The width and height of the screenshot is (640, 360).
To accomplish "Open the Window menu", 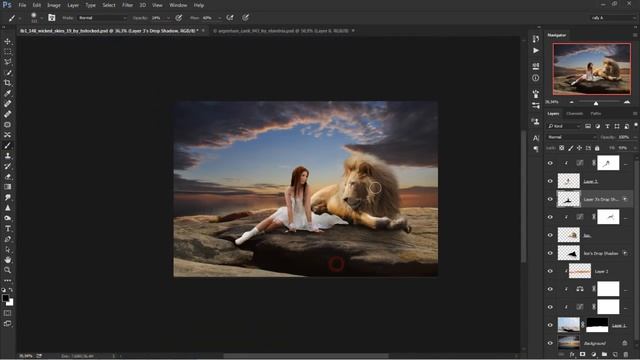I will click(x=178, y=5).
